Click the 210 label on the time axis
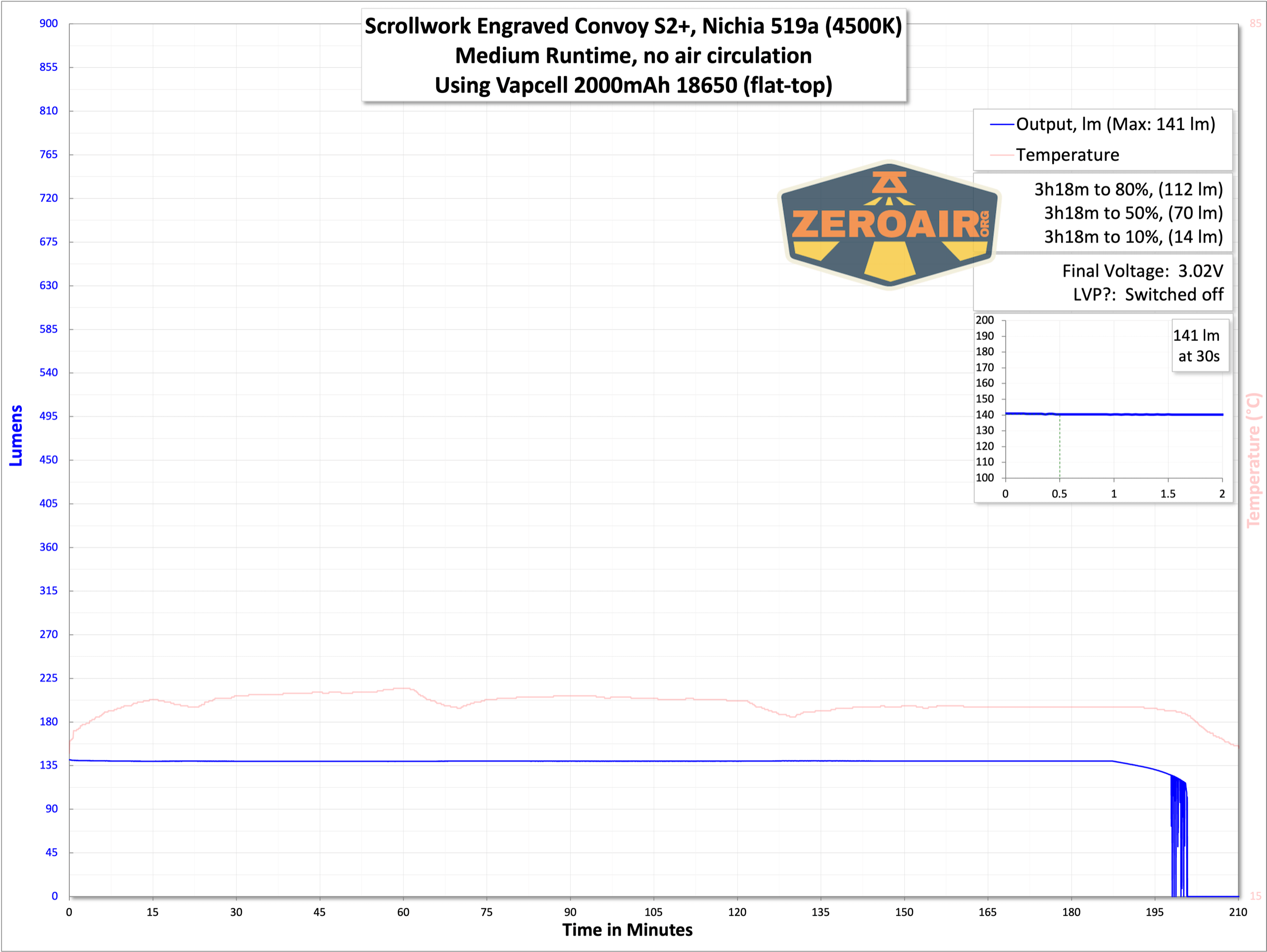Image resolution: width=1267 pixels, height=952 pixels. click(1238, 912)
